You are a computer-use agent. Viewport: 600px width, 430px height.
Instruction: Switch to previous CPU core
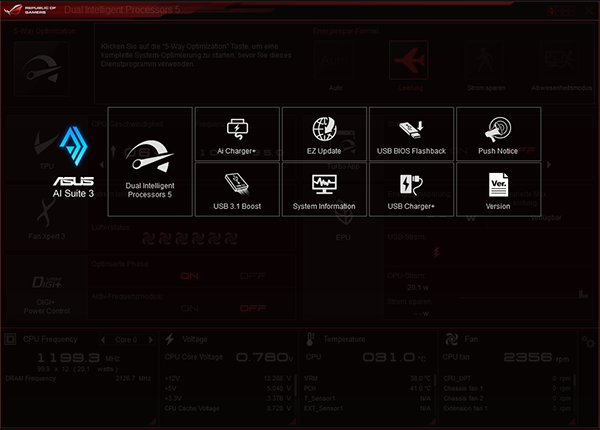103,340
